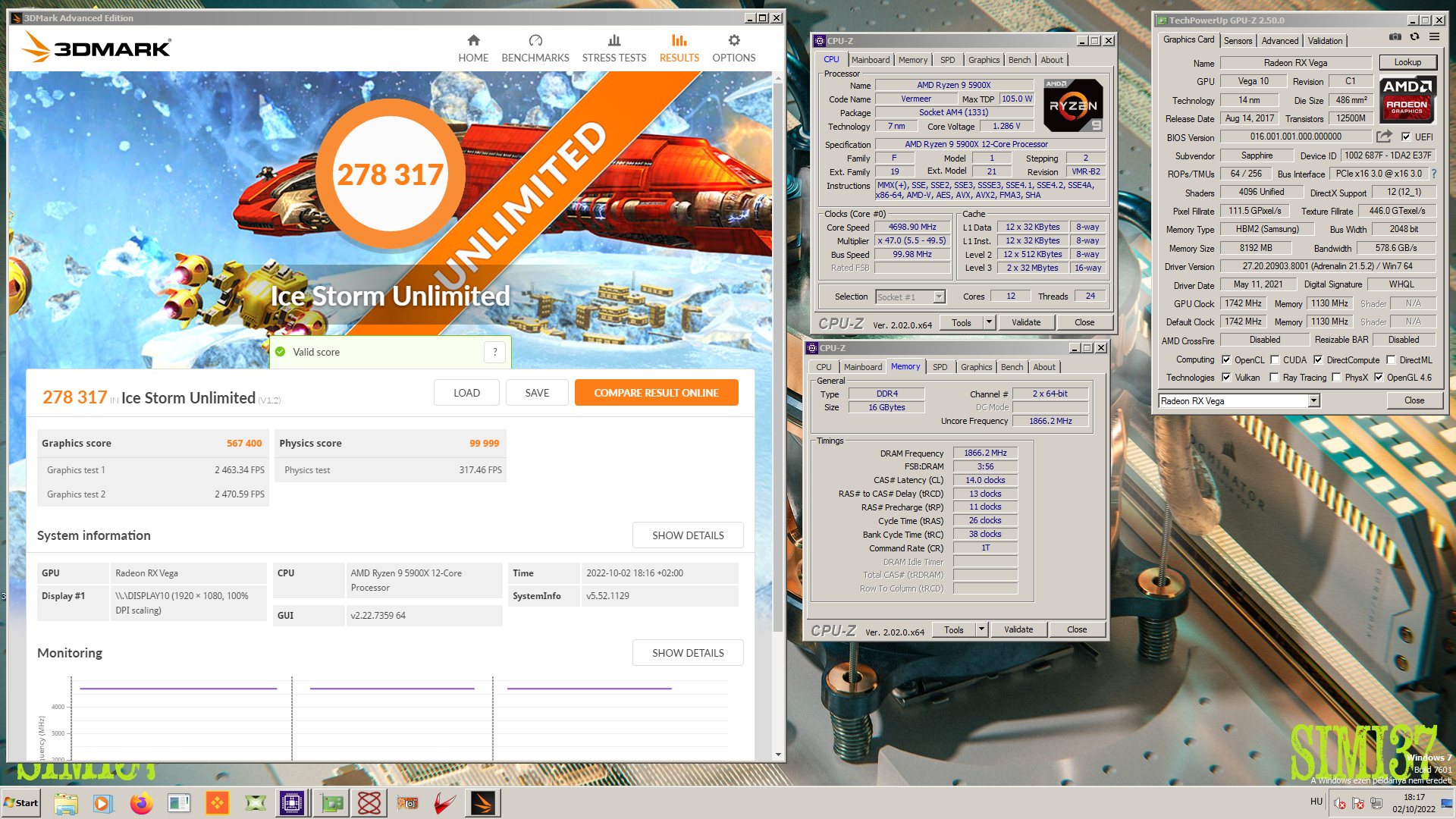Click the Lookup button in GPU-Z
Viewport: 1456px width, 819px height.
pyautogui.click(x=1407, y=62)
